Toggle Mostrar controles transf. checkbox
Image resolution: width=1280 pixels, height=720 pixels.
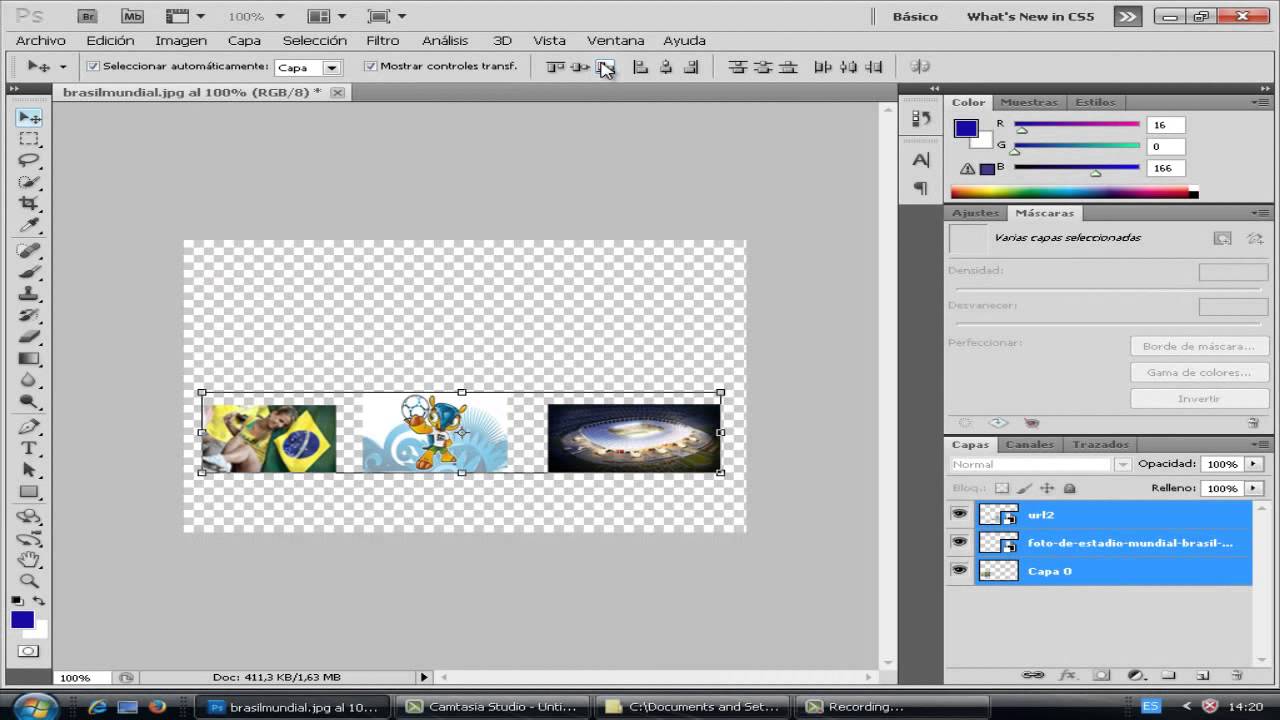tap(370, 66)
